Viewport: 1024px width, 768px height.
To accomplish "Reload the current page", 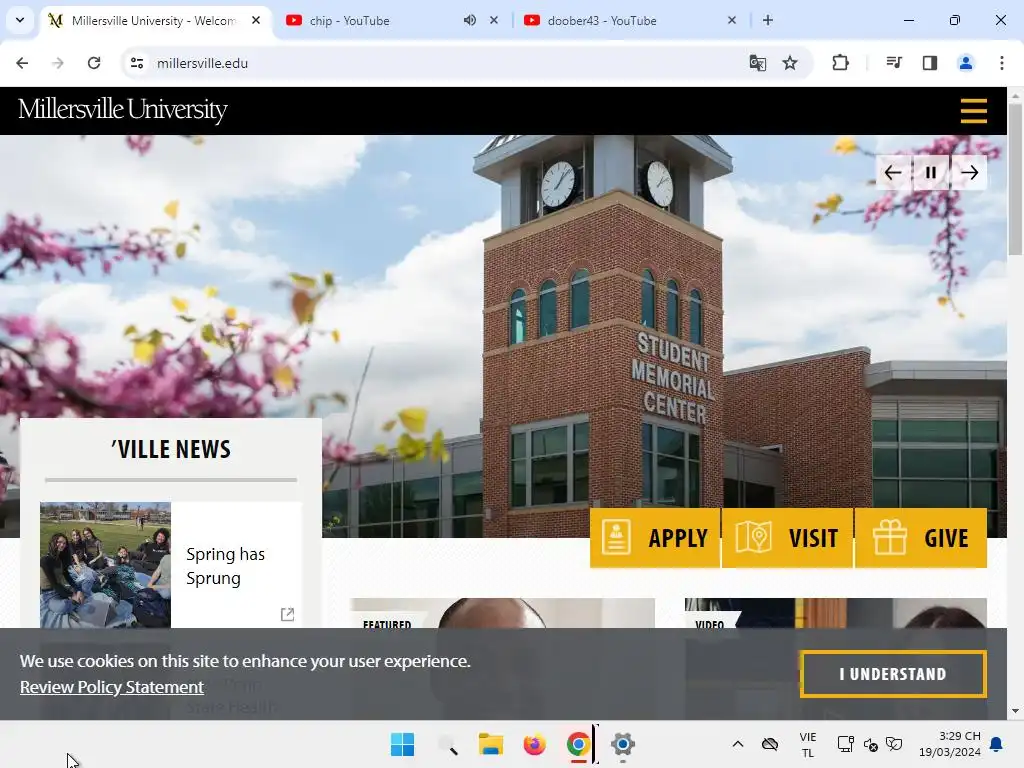I will [x=94, y=63].
